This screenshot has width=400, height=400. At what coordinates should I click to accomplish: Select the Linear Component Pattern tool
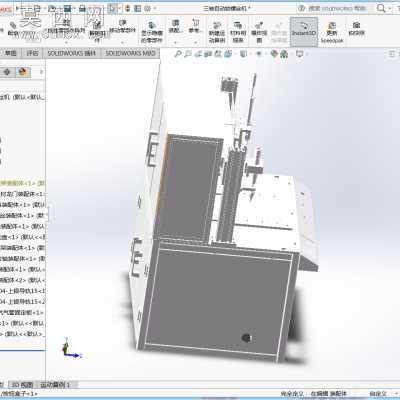coord(66,27)
